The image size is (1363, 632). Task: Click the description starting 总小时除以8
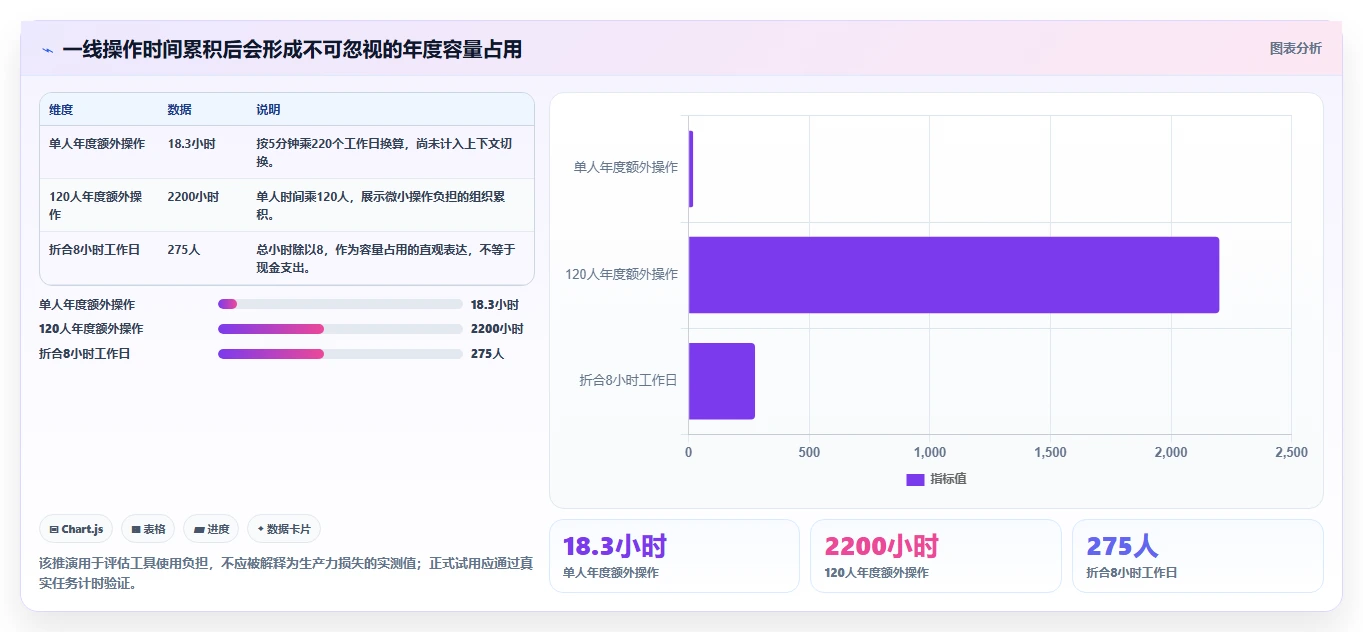click(x=385, y=259)
